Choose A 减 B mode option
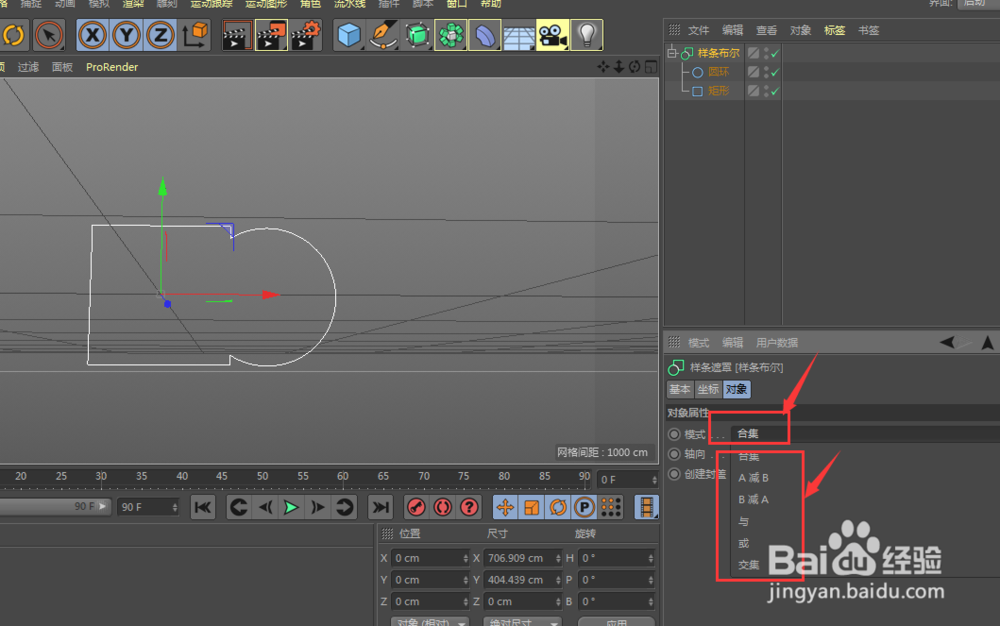 [x=753, y=477]
